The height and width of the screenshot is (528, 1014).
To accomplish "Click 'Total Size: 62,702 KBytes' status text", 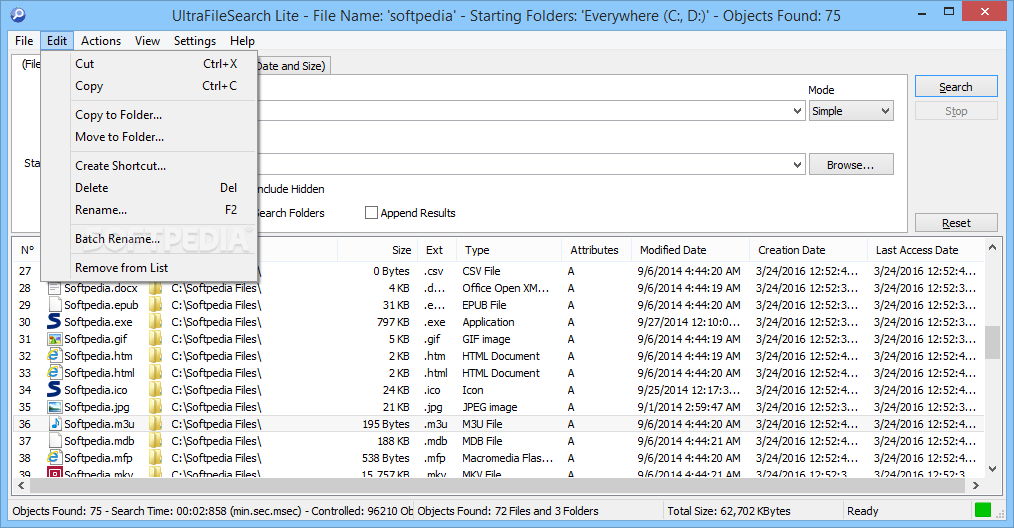I will pyautogui.click(x=729, y=511).
